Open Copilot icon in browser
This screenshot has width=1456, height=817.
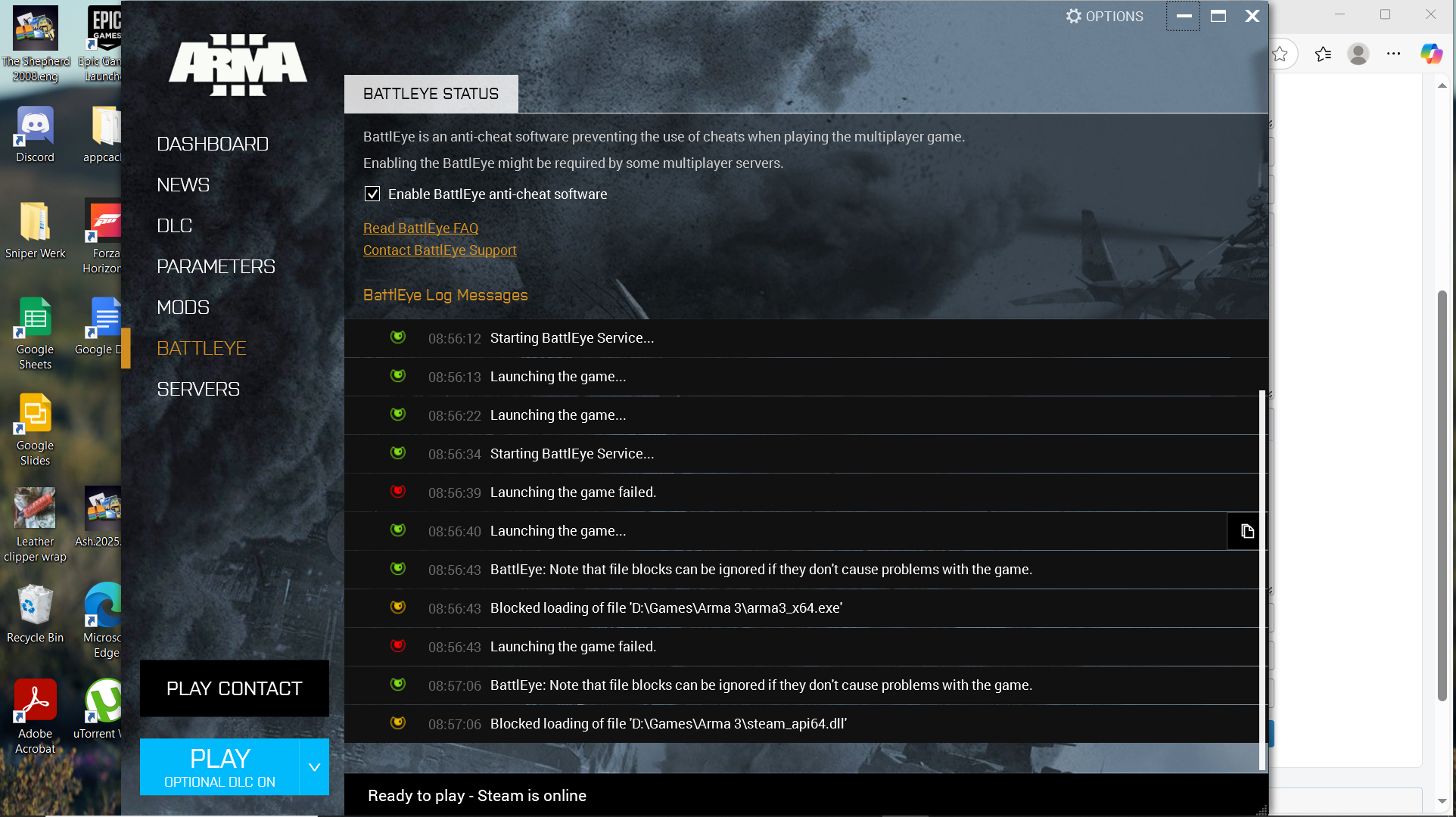pyautogui.click(x=1431, y=54)
